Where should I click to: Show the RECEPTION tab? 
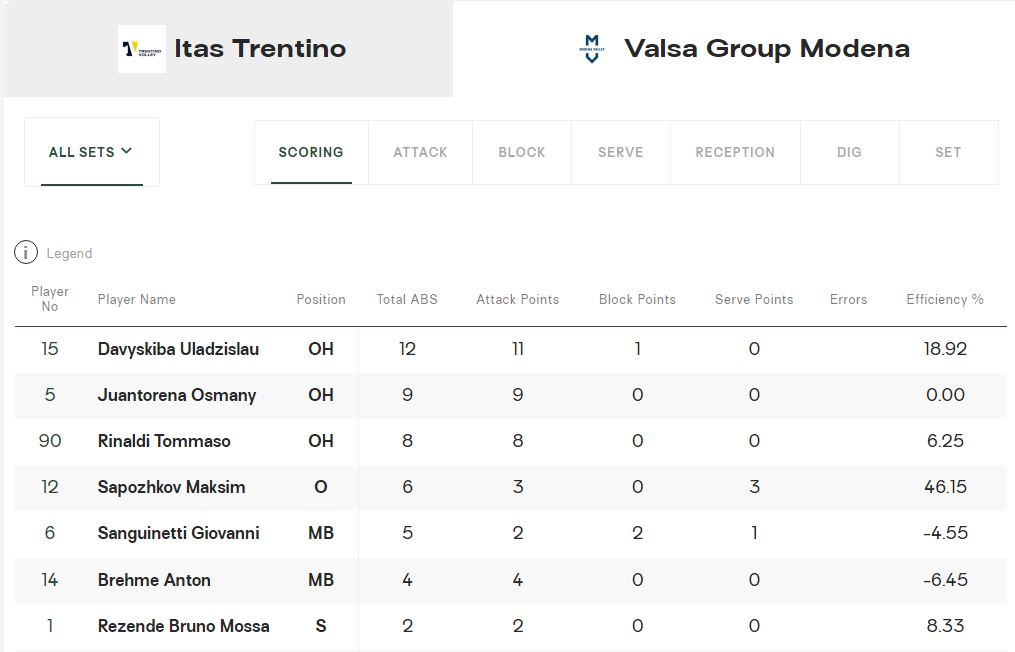[735, 152]
